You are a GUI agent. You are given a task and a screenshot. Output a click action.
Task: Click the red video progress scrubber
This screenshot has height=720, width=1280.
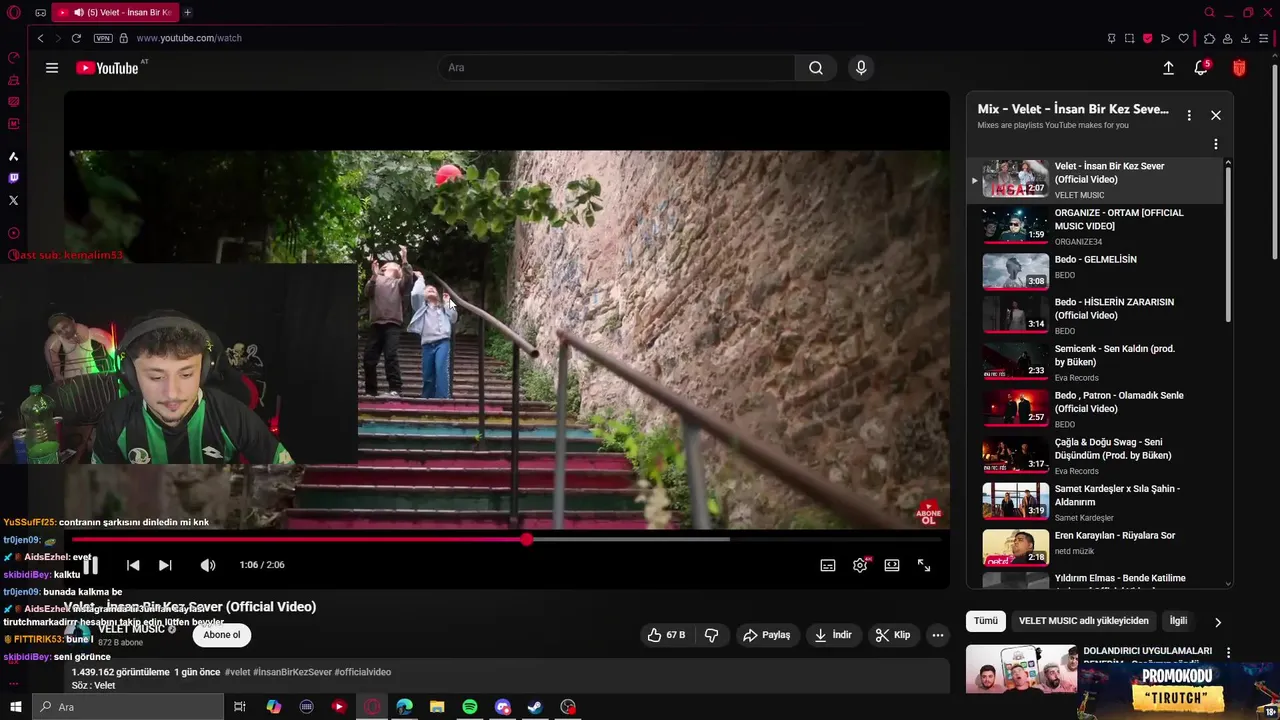(x=526, y=539)
